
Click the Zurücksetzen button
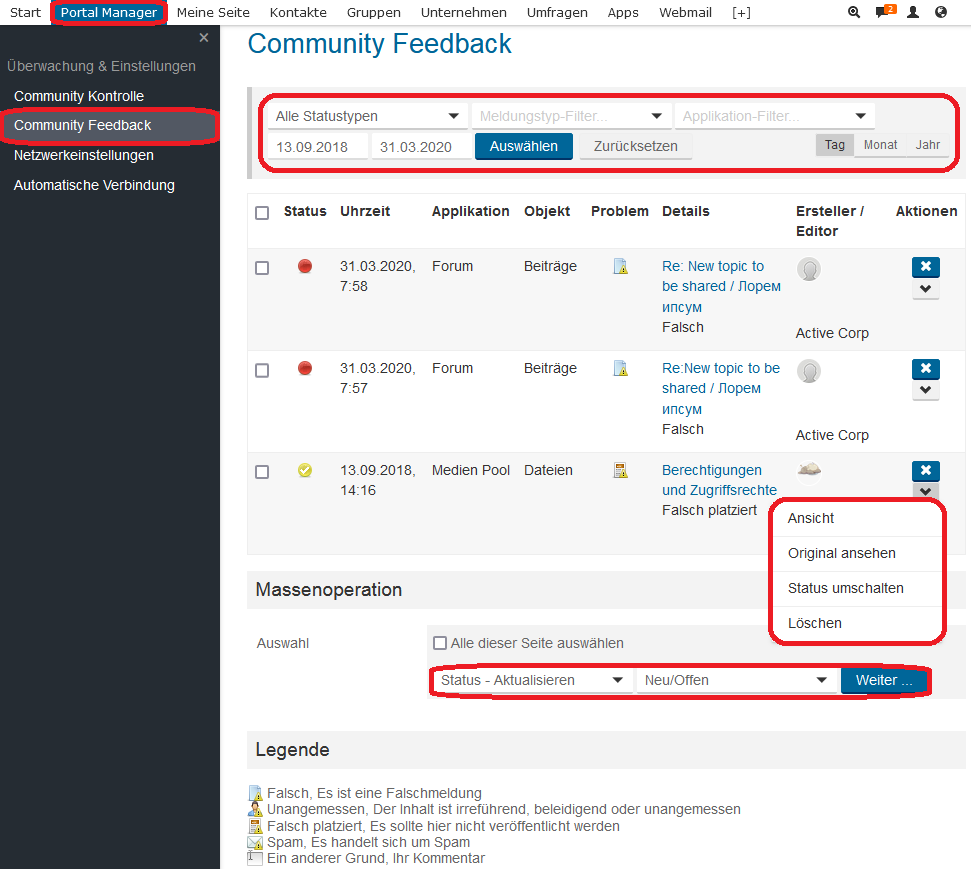pyautogui.click(x=635, y=146)
